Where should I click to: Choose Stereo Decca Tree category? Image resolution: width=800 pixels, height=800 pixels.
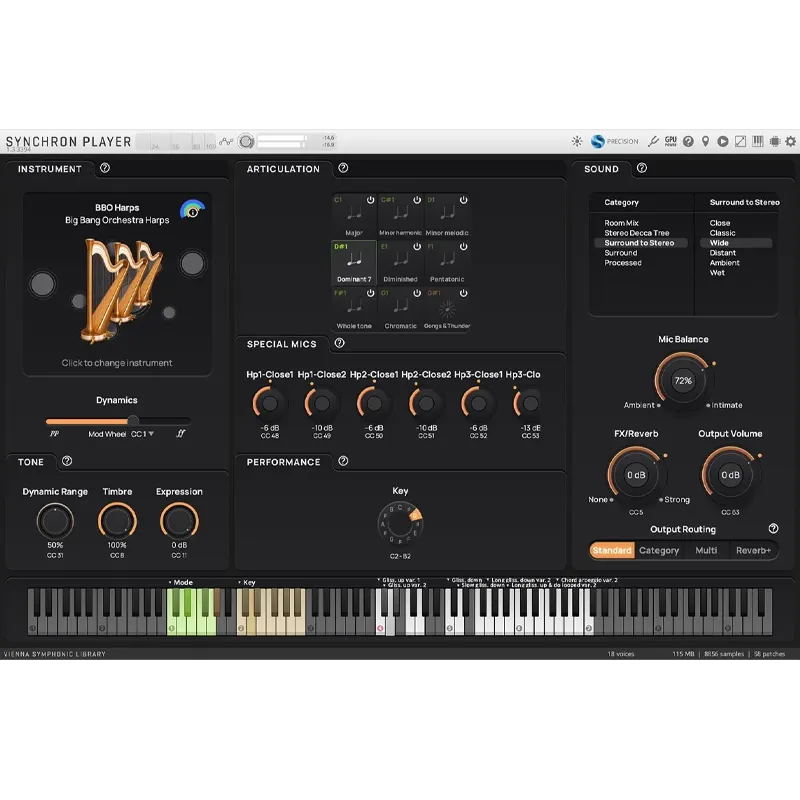tap(637, 233)
